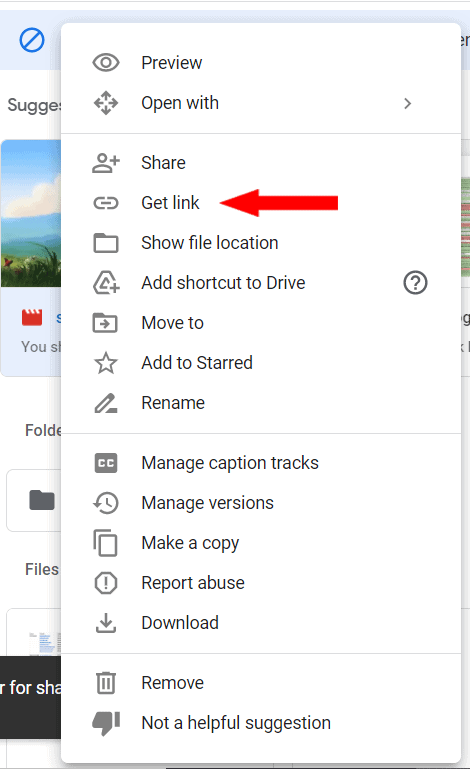The height and width of the screenshot is (769, 470).
Task: Click the Share person-plus icon
Action: coord(106,163)
